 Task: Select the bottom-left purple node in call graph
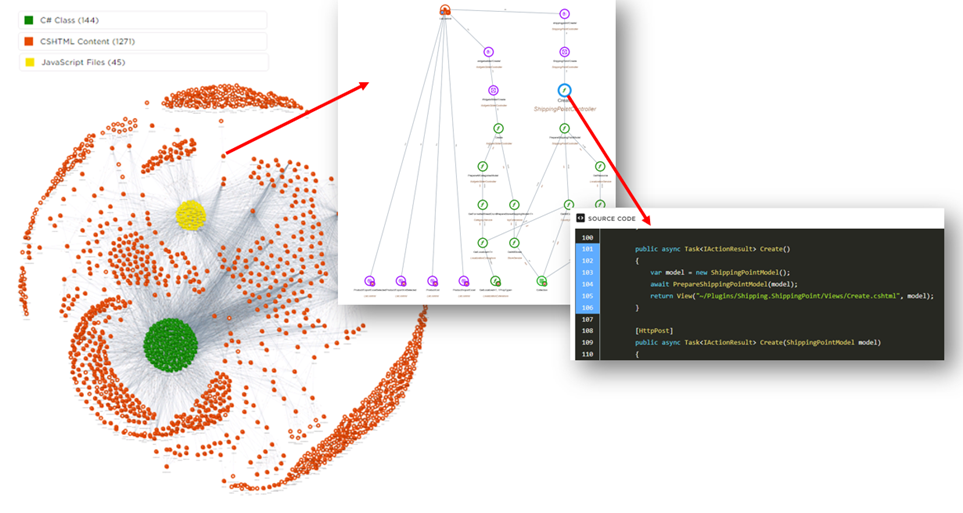[369, 282]
